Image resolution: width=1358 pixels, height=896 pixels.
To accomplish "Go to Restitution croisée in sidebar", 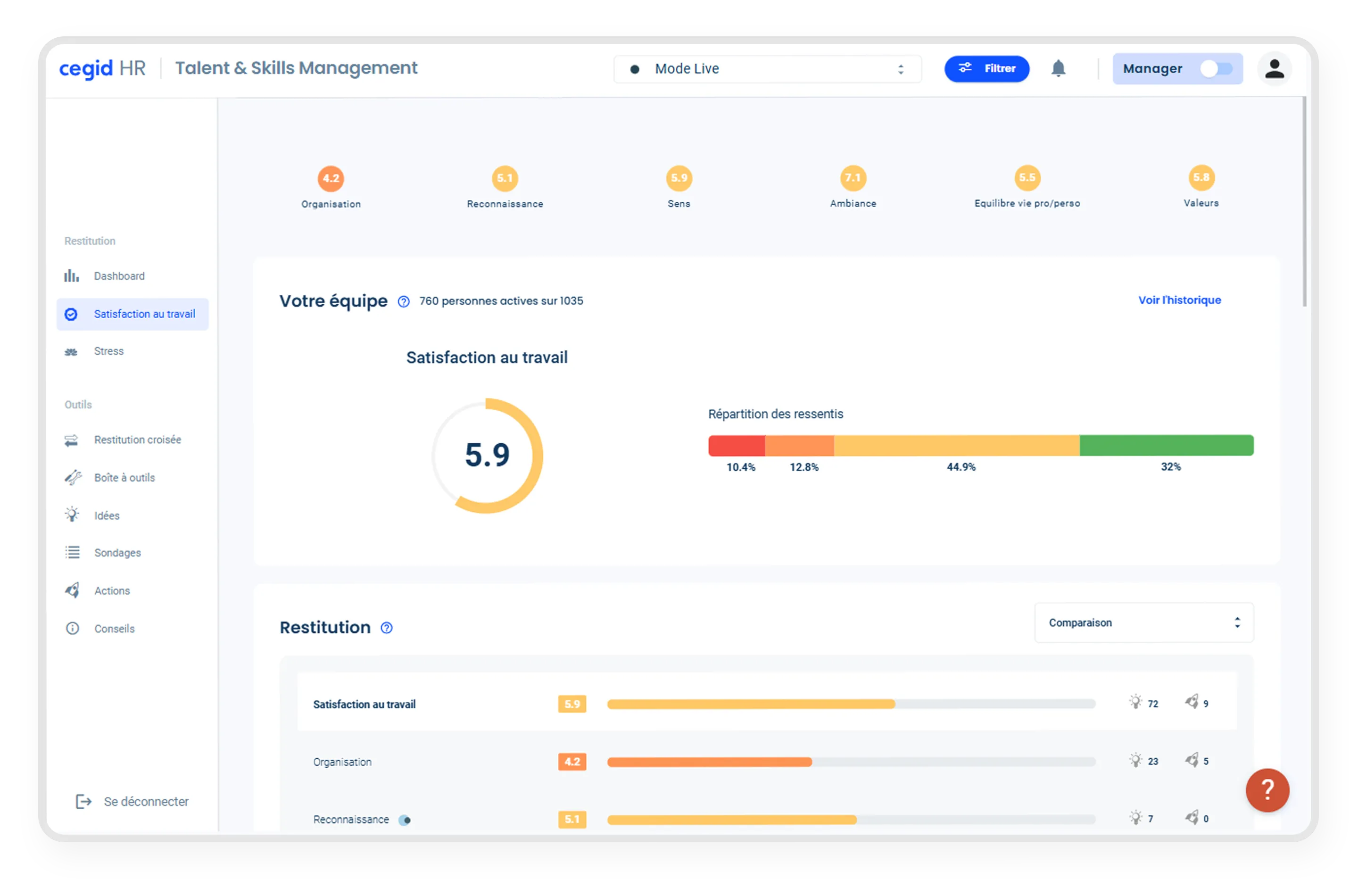I will 137,440.
